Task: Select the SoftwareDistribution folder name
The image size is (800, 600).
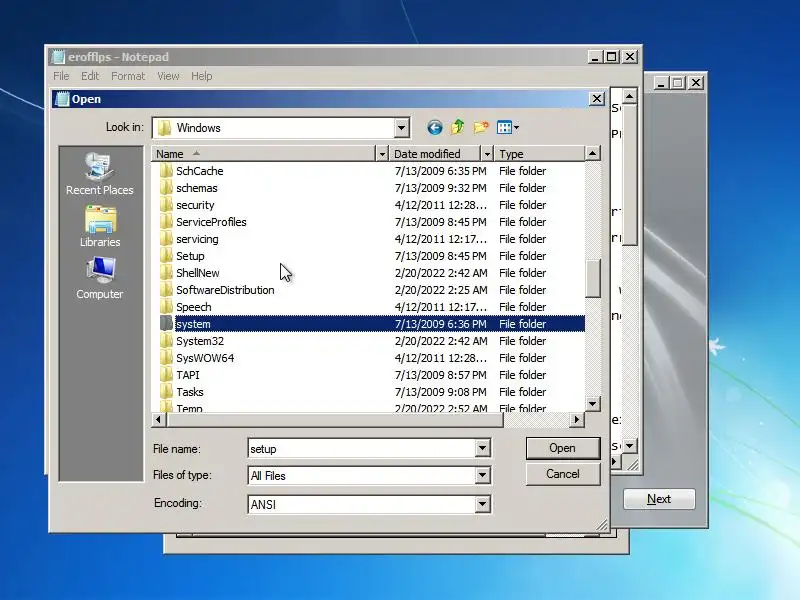Action: click(225, 290)
